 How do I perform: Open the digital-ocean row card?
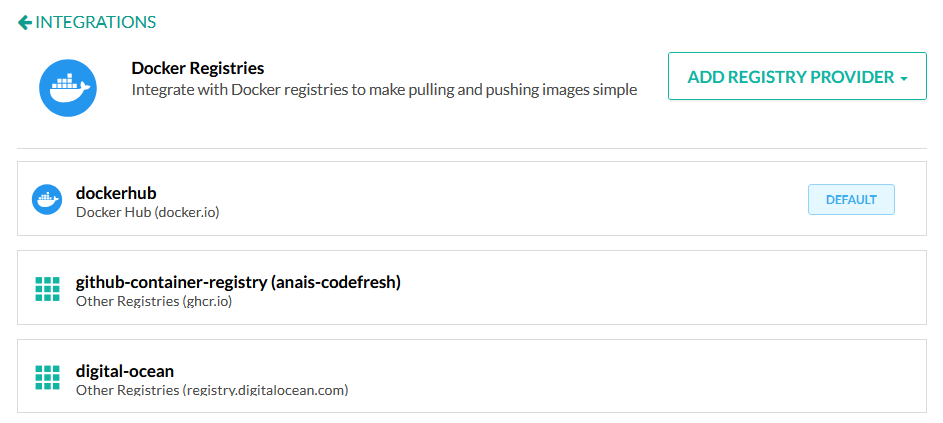[x=472, y=376]
